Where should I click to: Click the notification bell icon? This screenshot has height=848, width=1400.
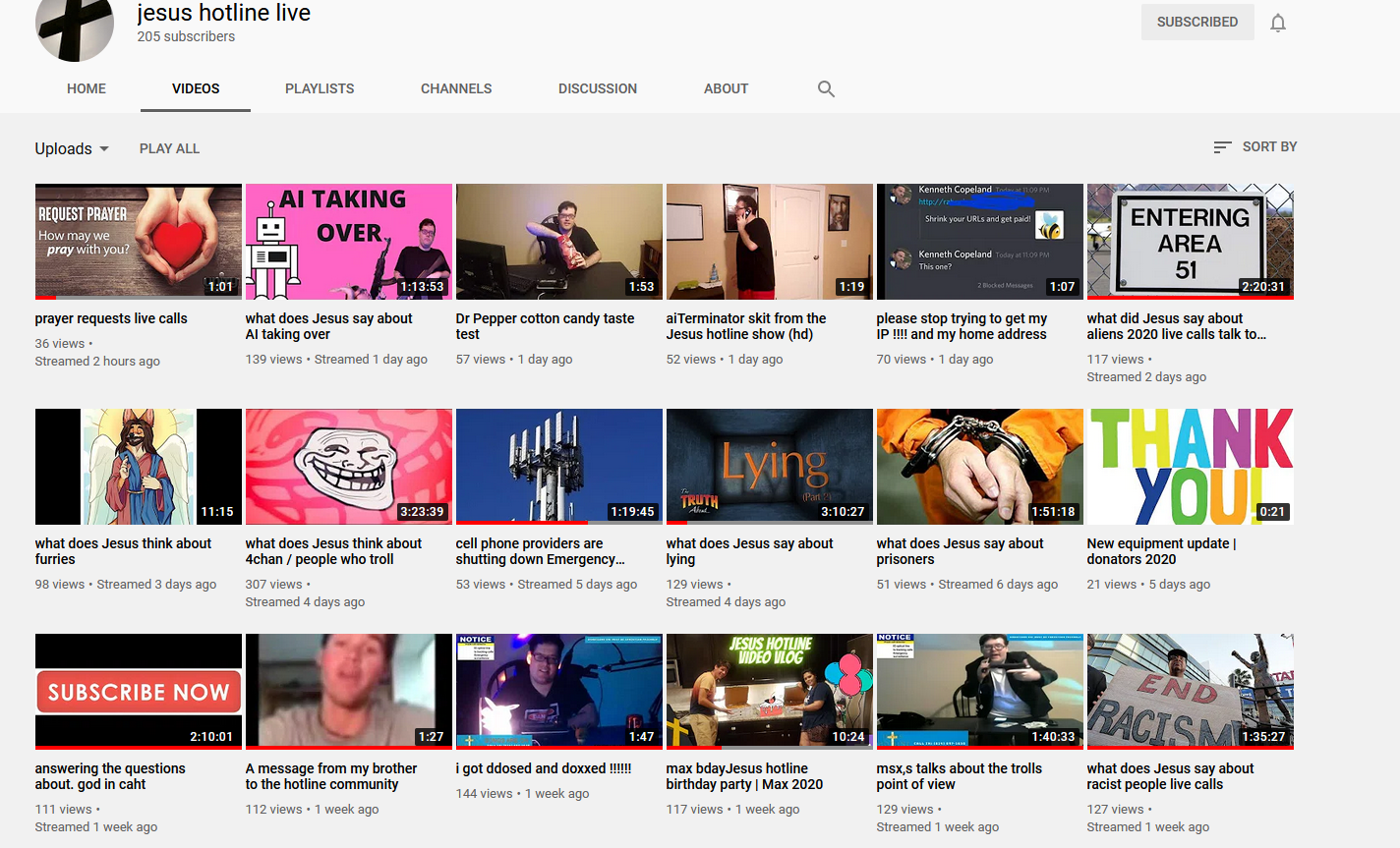click(1278, 23)
